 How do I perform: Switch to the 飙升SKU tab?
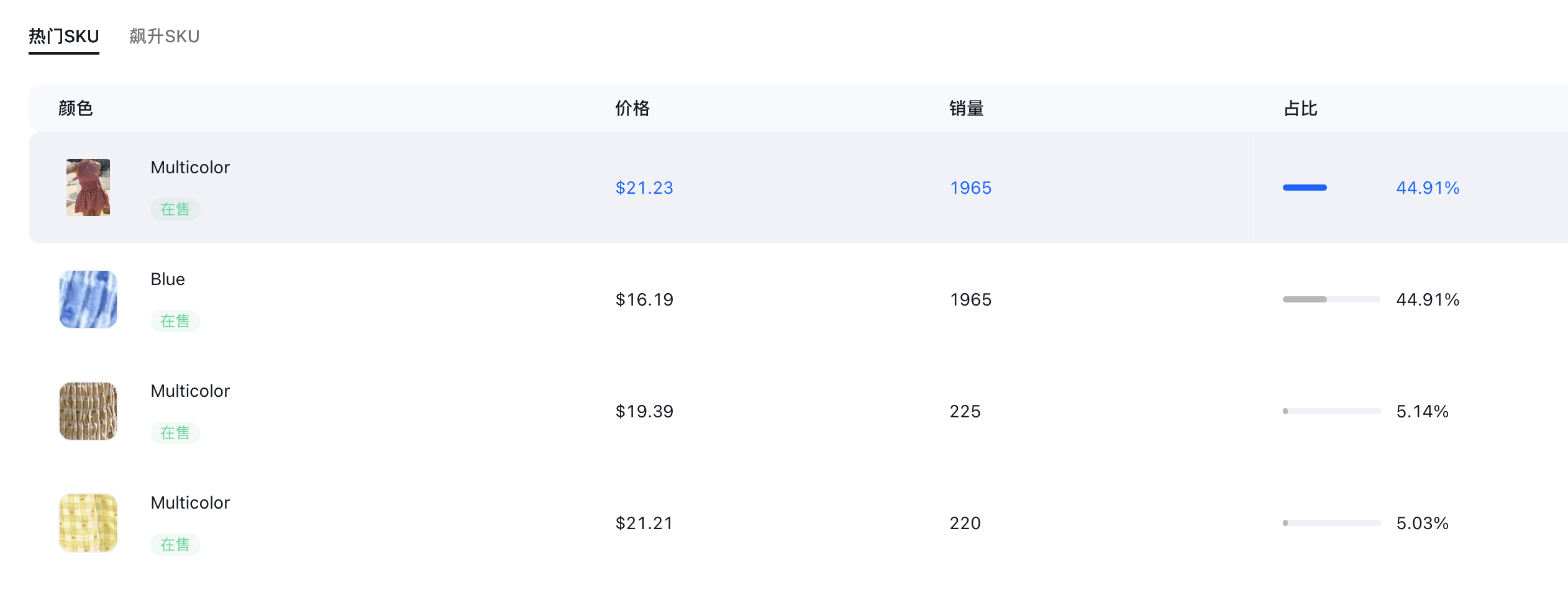point(164,36)
